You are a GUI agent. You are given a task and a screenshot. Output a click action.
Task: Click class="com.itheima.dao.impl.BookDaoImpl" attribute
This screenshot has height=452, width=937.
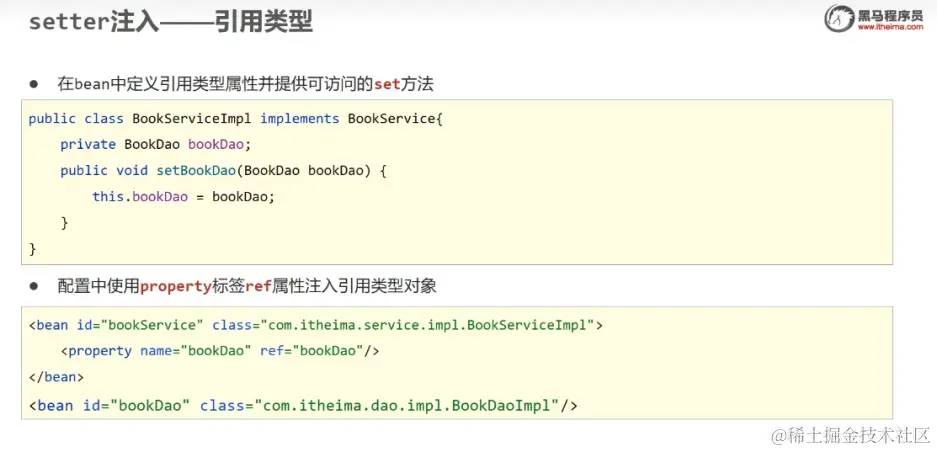(x=380, y=405)
